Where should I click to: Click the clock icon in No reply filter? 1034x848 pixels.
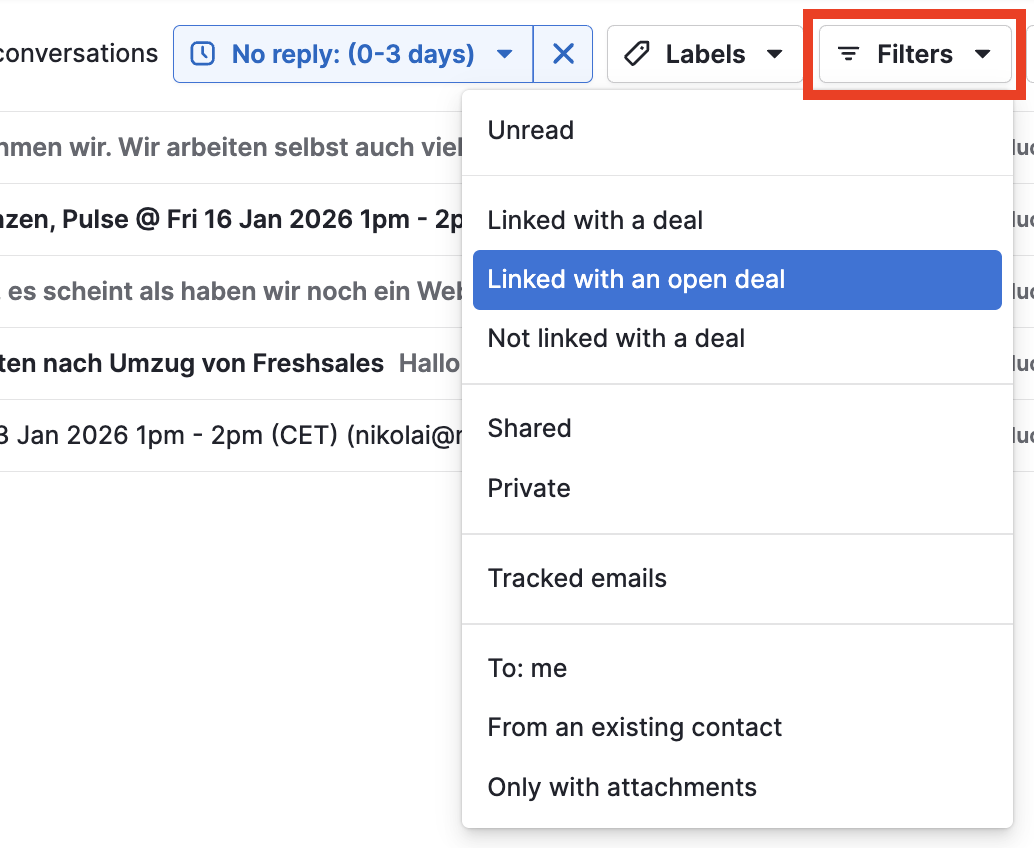point(203,54)
